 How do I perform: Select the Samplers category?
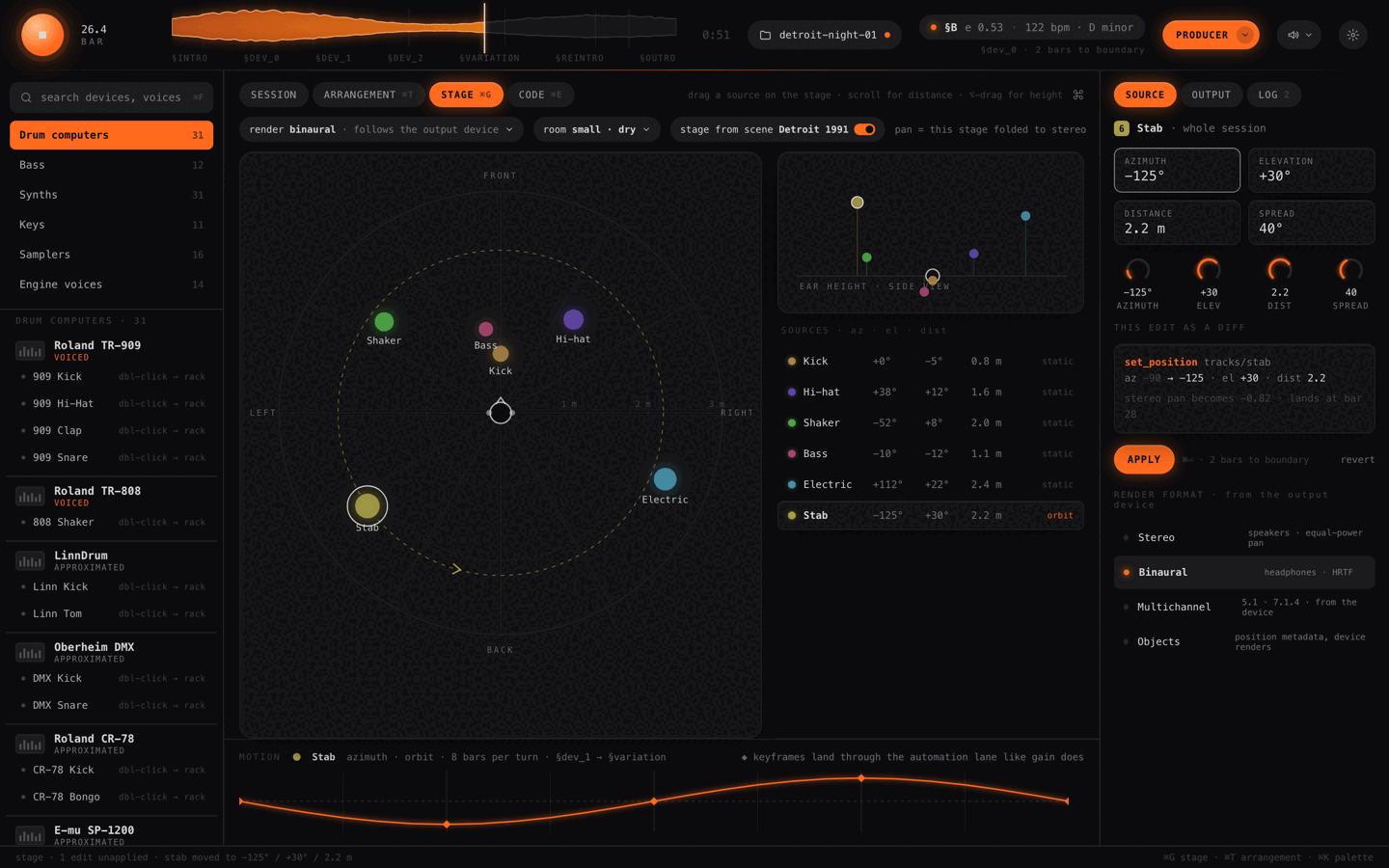[x=111, y=255]
